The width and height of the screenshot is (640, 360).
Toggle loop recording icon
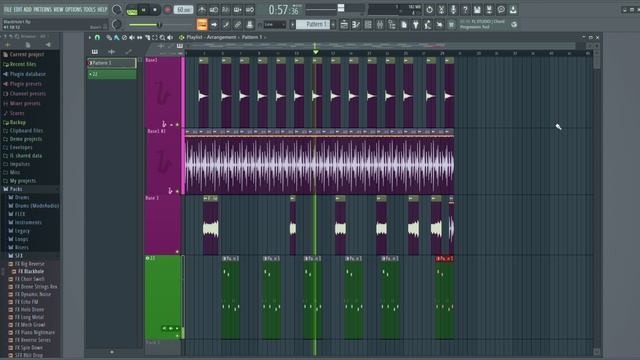pyautogui.click(x=250, y=9)
